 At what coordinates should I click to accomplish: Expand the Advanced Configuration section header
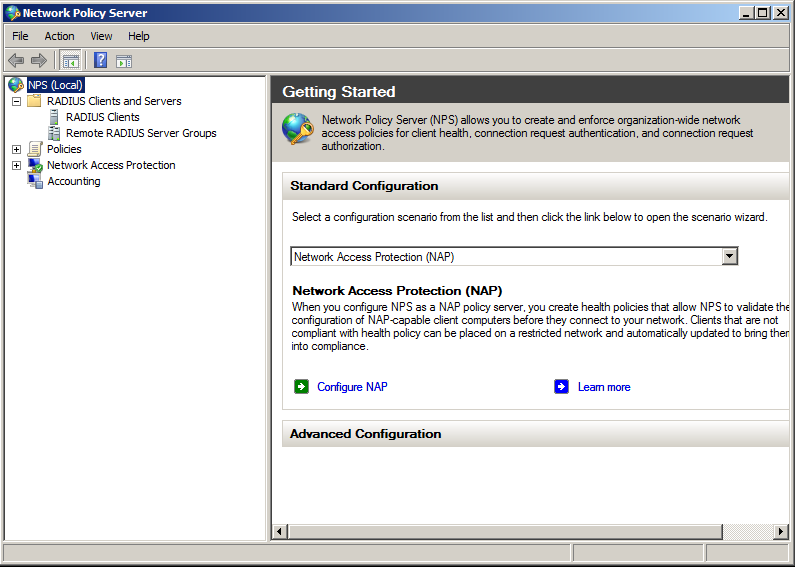(x=365, y=434)
